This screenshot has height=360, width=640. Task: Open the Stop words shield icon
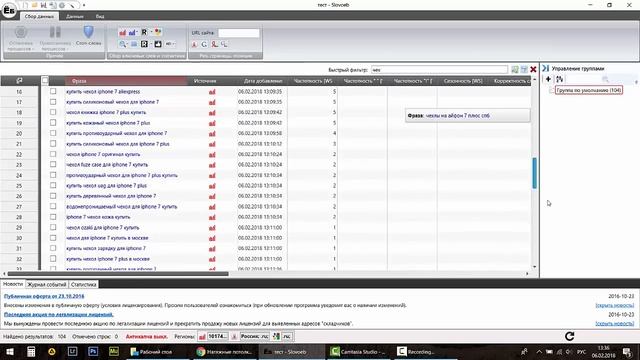(88, 32)
